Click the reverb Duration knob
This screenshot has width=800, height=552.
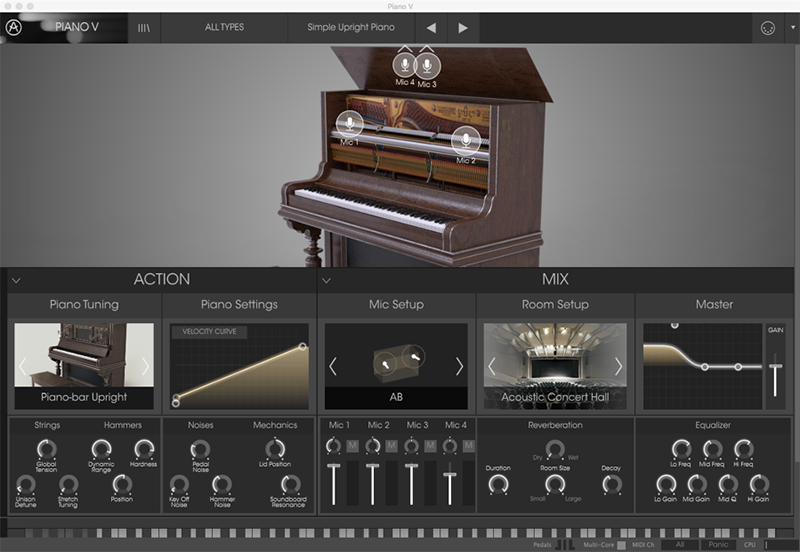click(x=498, y=484)
